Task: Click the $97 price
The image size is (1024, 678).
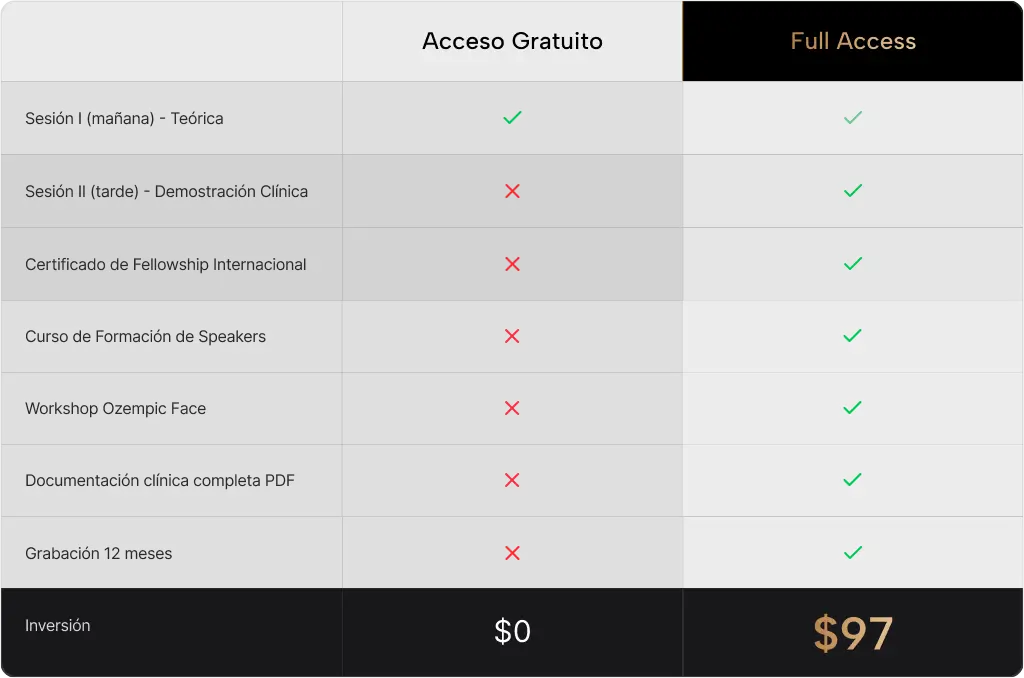Action: point(853,633)
